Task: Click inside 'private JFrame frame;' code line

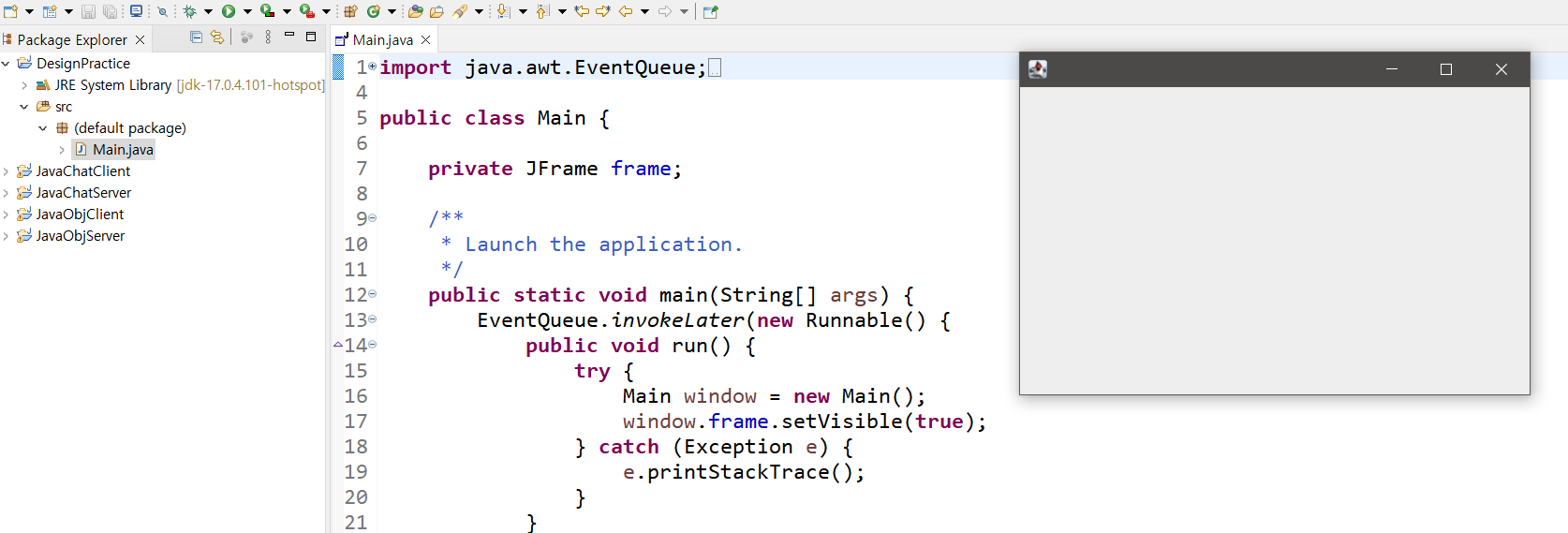Action: (x=555, y=169)
